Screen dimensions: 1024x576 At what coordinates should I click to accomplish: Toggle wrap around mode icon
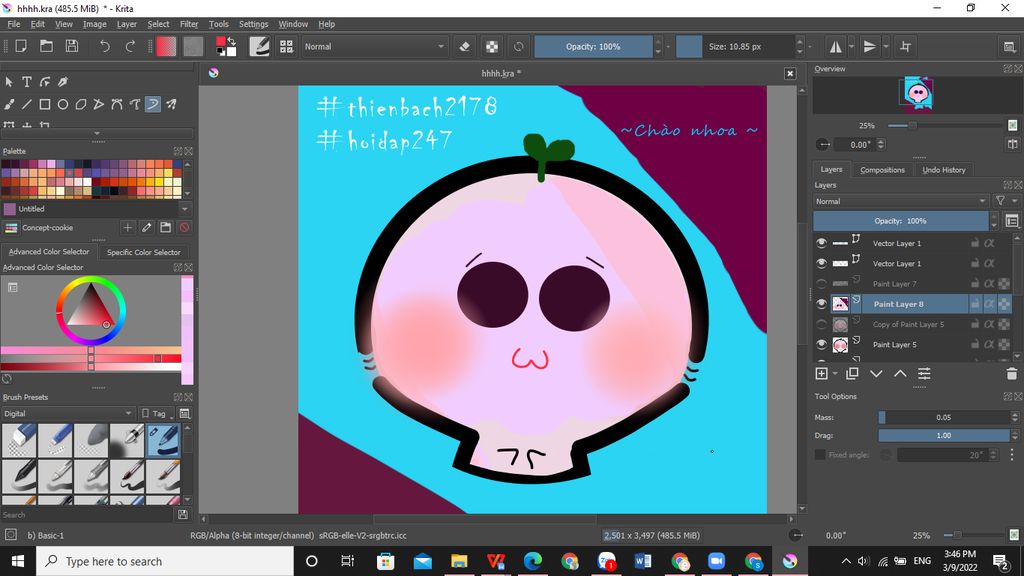[x=905, y=46]
